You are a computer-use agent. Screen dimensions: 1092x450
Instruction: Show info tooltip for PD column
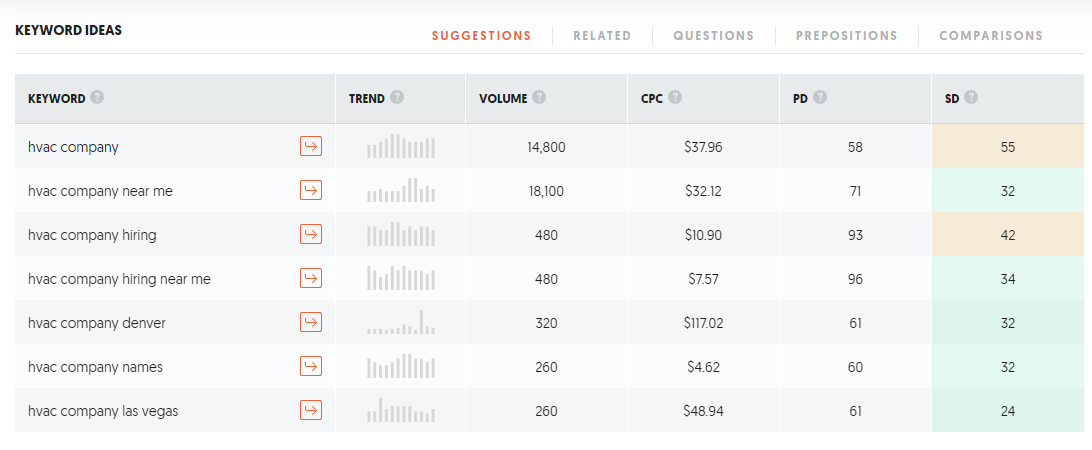click(820, 98)
